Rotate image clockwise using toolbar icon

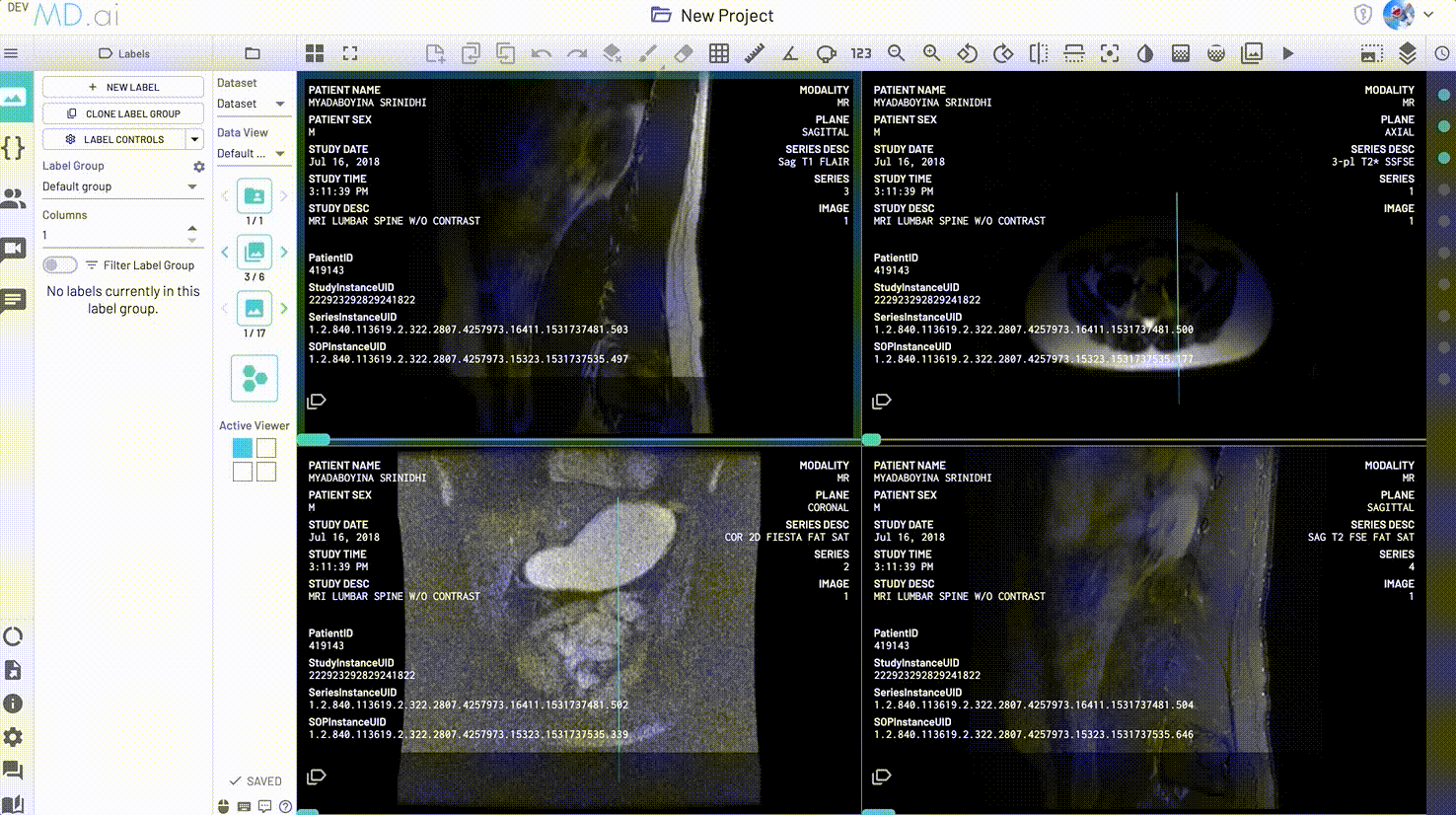1003,53
